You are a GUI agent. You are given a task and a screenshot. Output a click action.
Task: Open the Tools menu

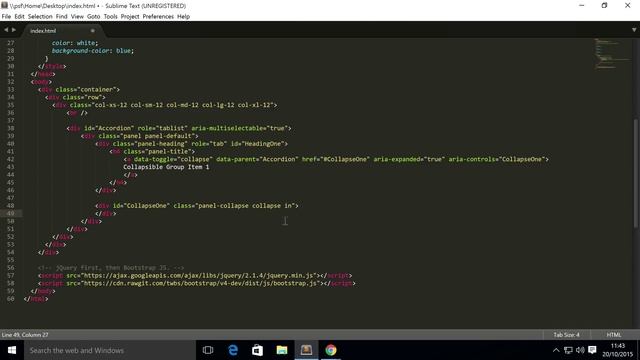tap(110, 17)
